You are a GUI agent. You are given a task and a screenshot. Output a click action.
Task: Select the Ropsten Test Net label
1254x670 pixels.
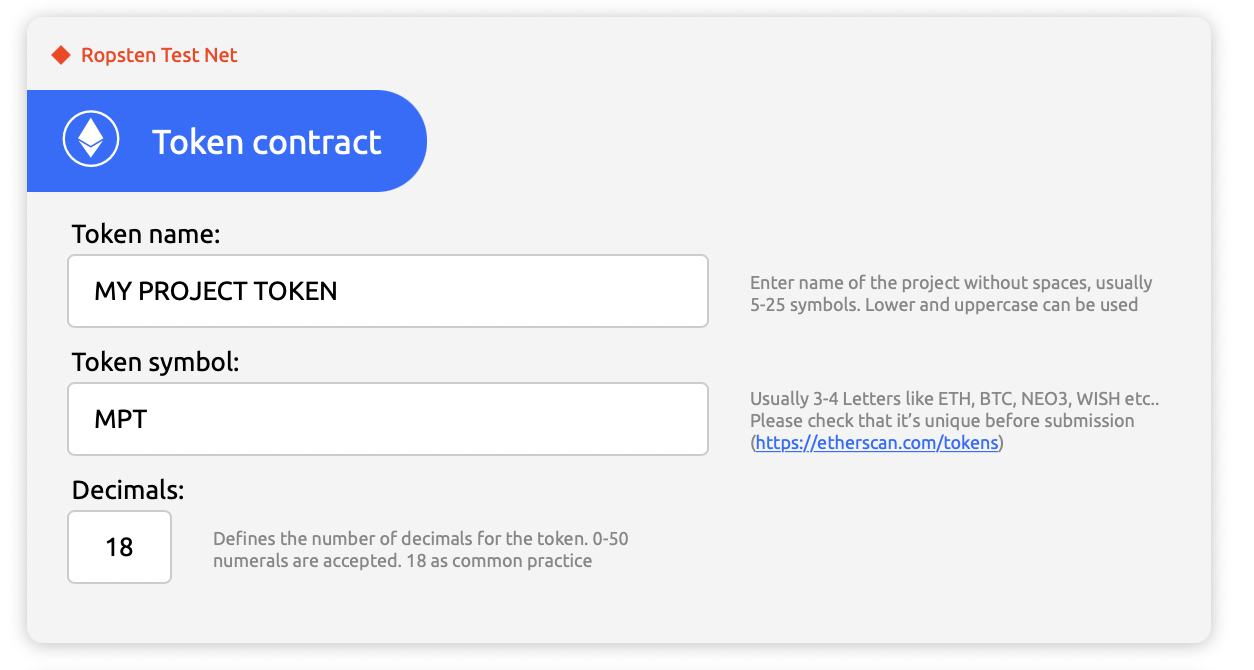coord(159,55)
